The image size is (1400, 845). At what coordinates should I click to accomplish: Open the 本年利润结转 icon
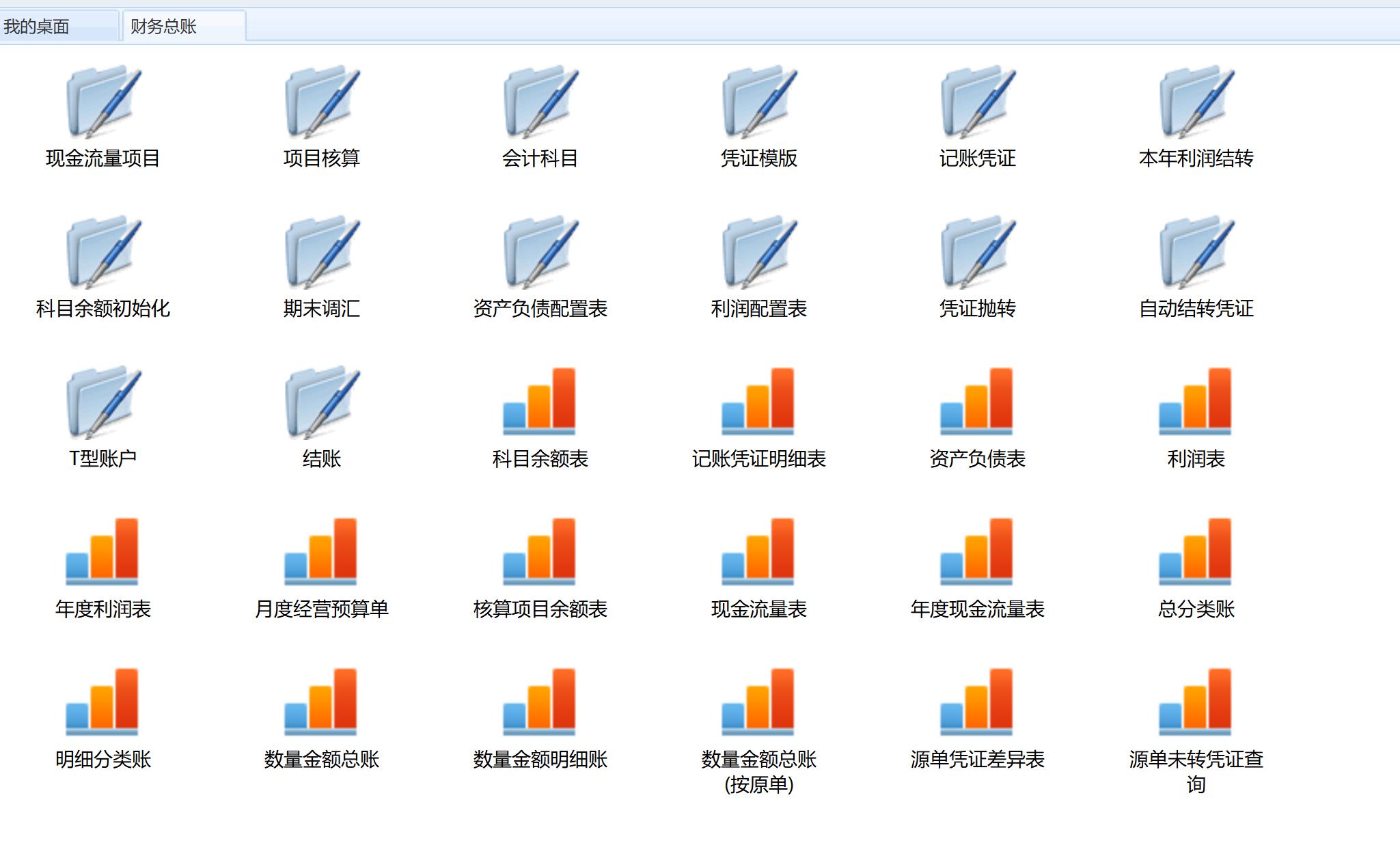coord(1196,102)
